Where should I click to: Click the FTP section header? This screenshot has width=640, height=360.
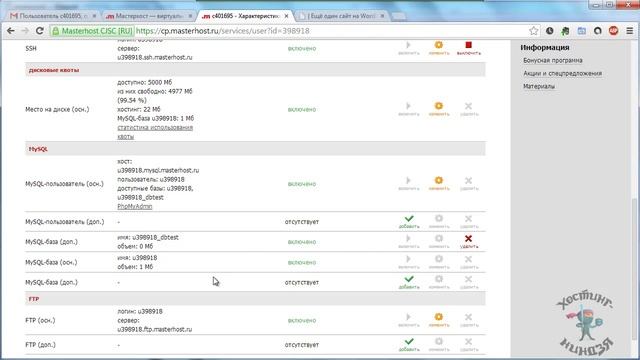[x=255, y=299]
